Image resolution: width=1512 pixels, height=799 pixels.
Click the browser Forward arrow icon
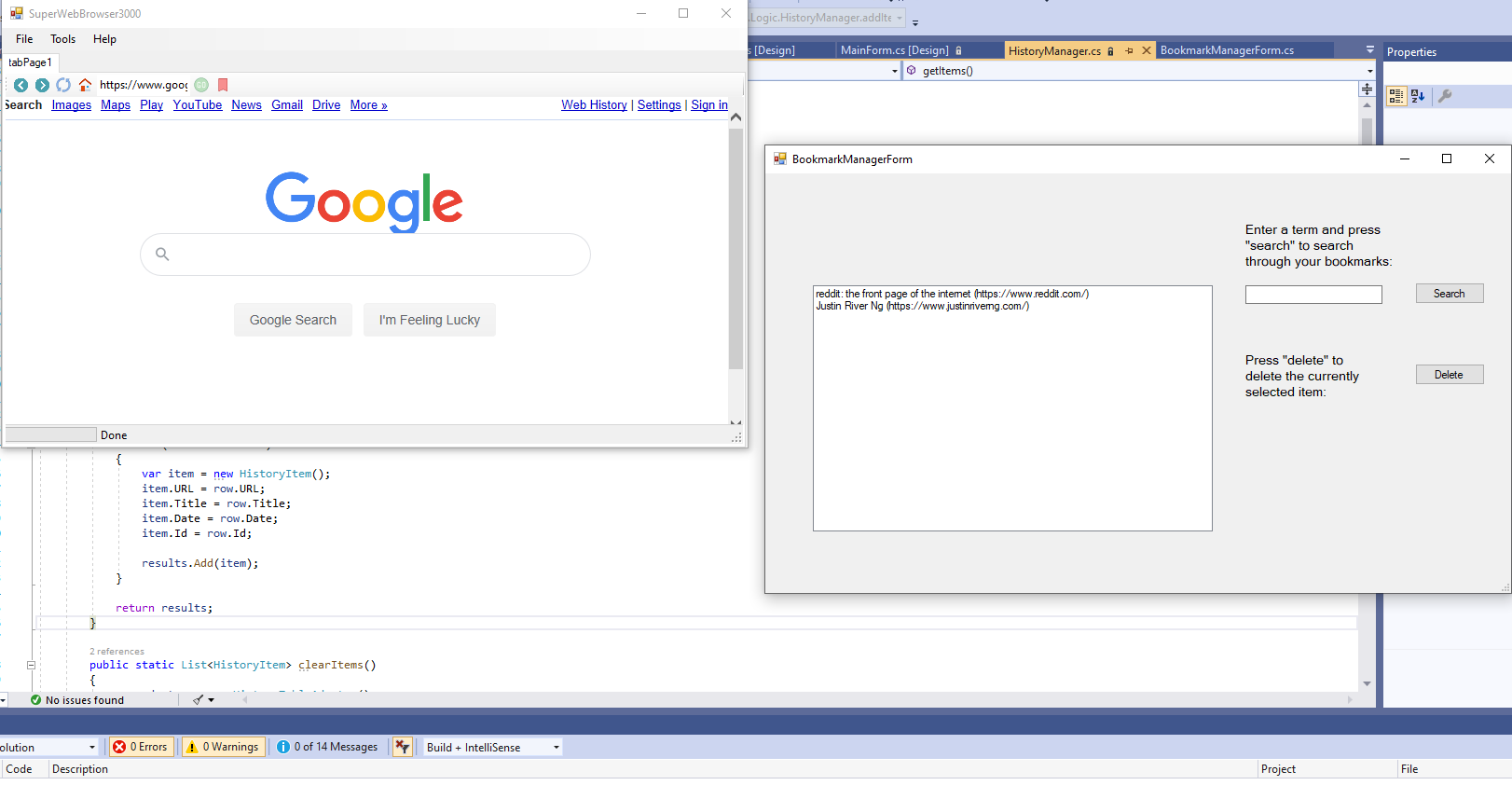(42, 85)
